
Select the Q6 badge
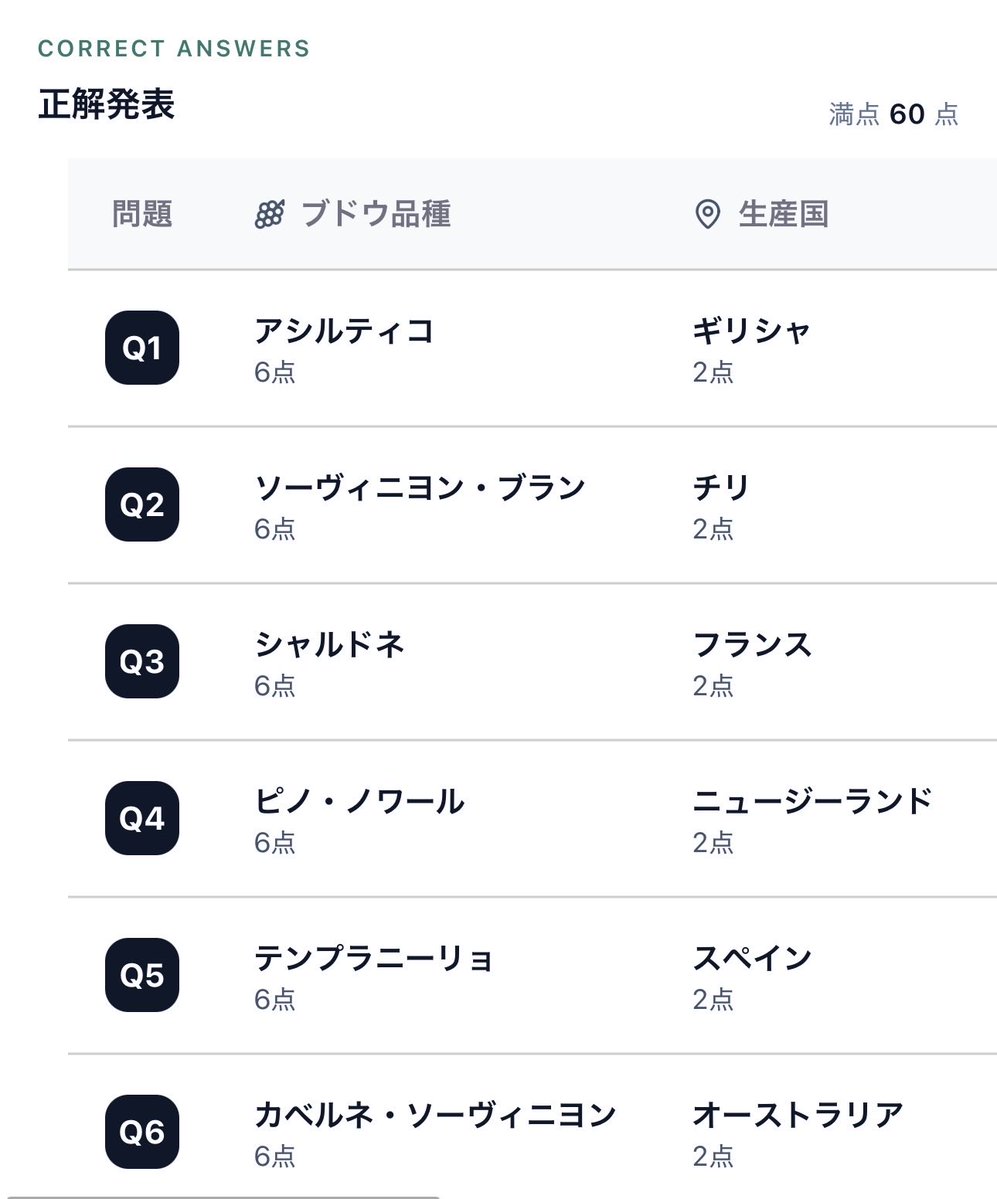point(142,1132)
